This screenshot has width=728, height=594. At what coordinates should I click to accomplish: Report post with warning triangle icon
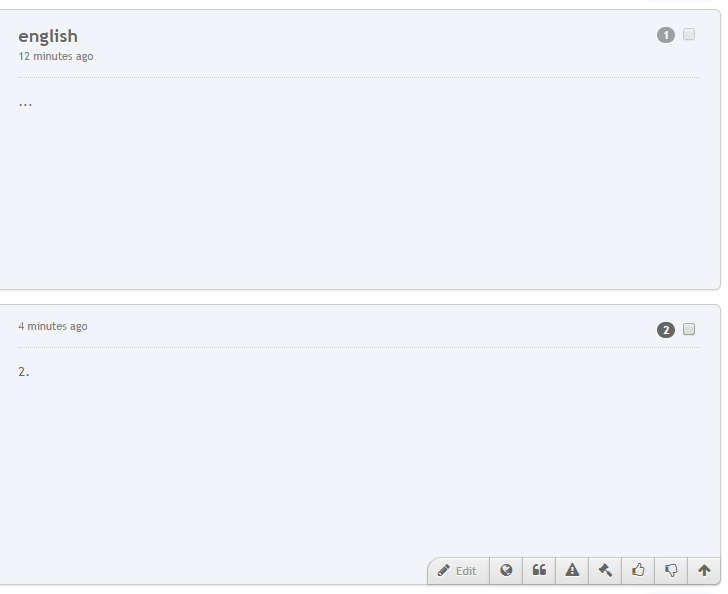click(572, 570)
